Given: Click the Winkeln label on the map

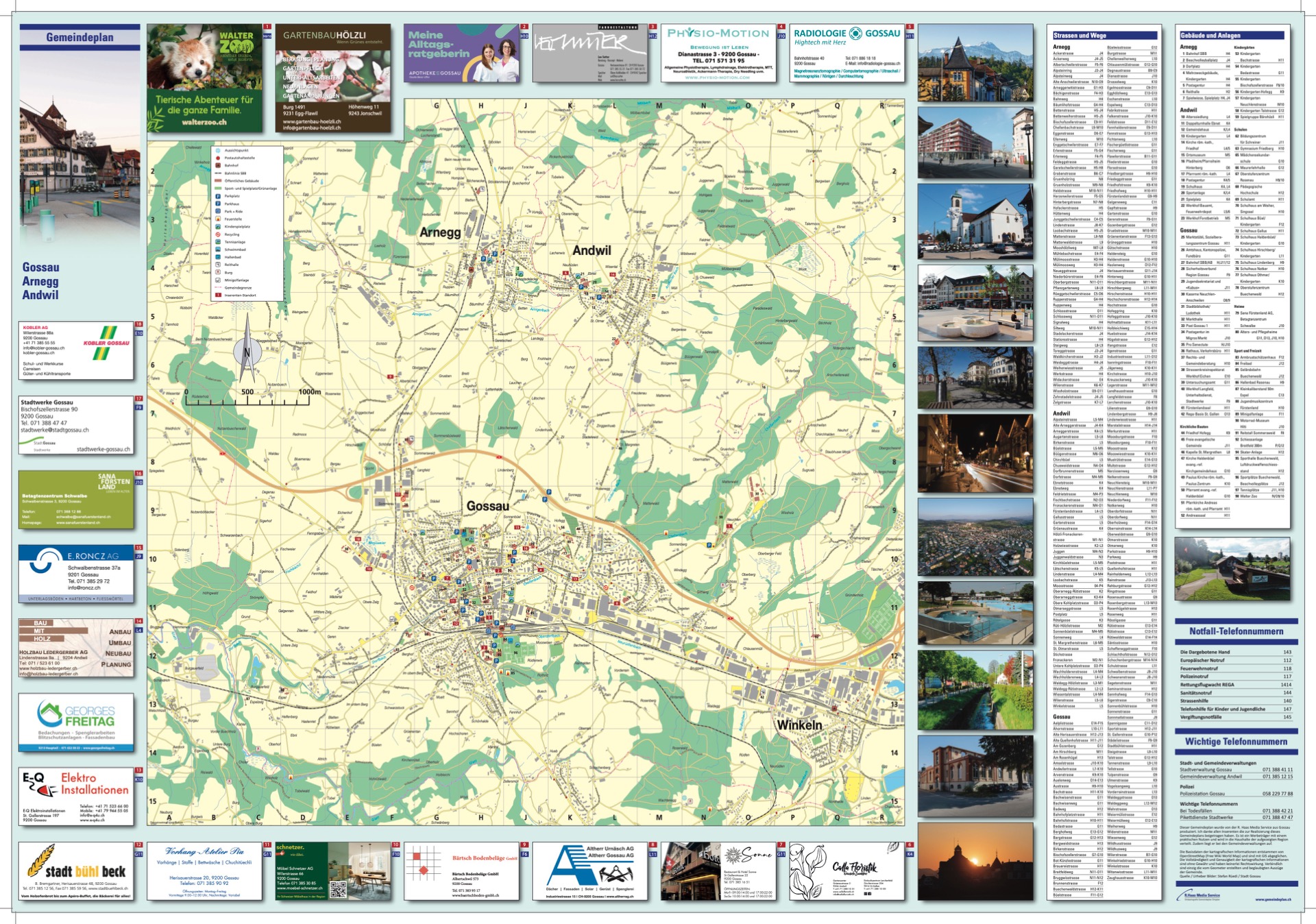Looking at the screenshot, I should (799, 725).
